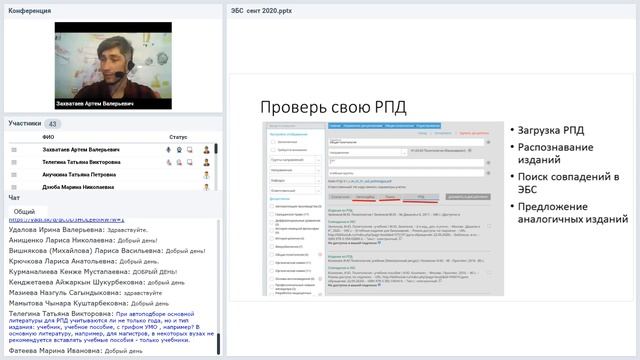Click the muted microphone icon for Телегина Татьяна Викторовна
Screen dimensions: 640x360
click(x=169, y=162)
